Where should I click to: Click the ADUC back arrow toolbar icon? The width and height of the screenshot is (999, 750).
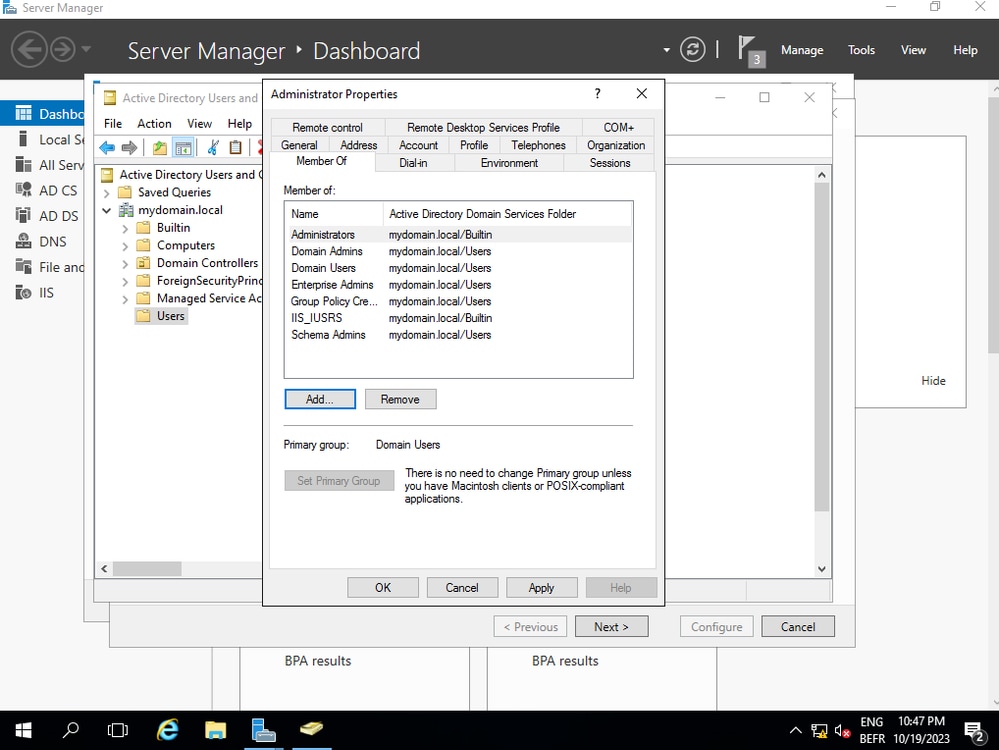107,148
